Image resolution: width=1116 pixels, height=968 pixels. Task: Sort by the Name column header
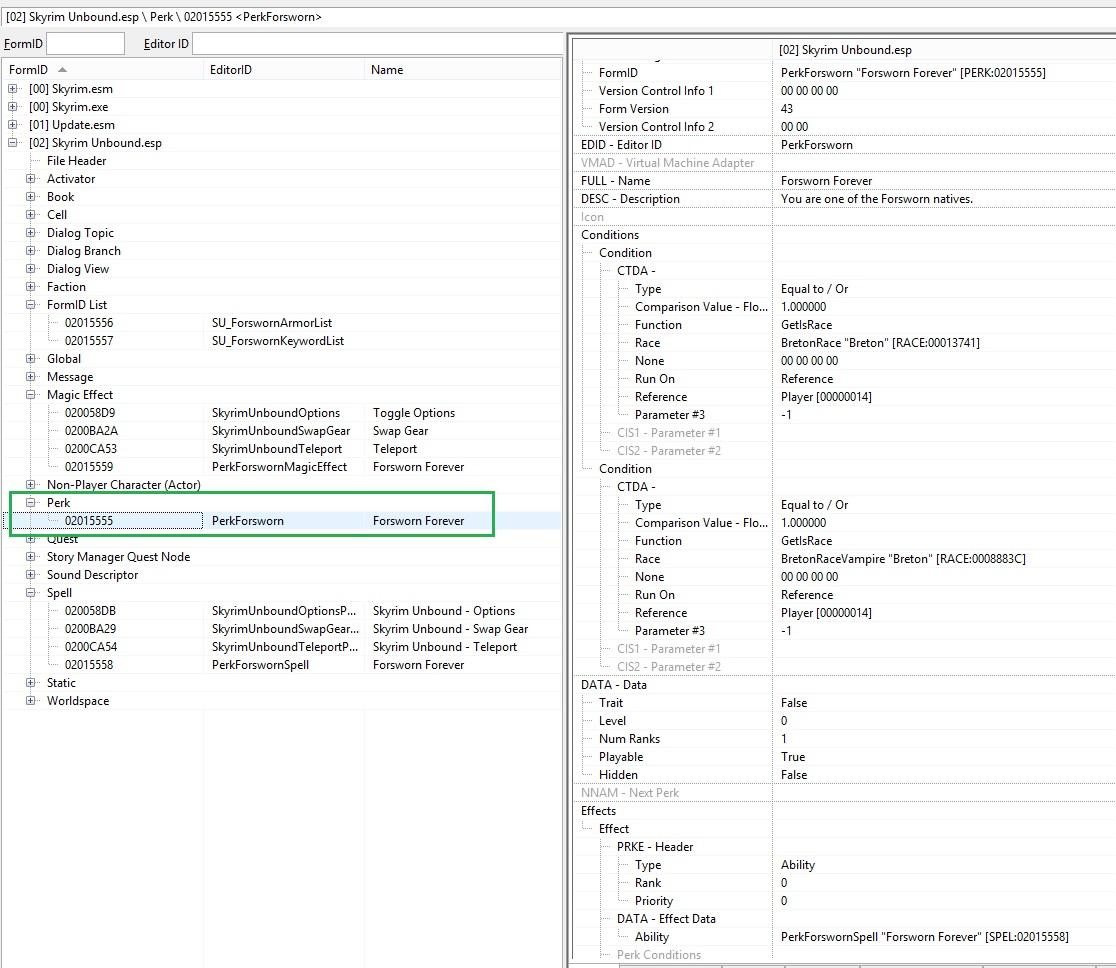[463, 70]
